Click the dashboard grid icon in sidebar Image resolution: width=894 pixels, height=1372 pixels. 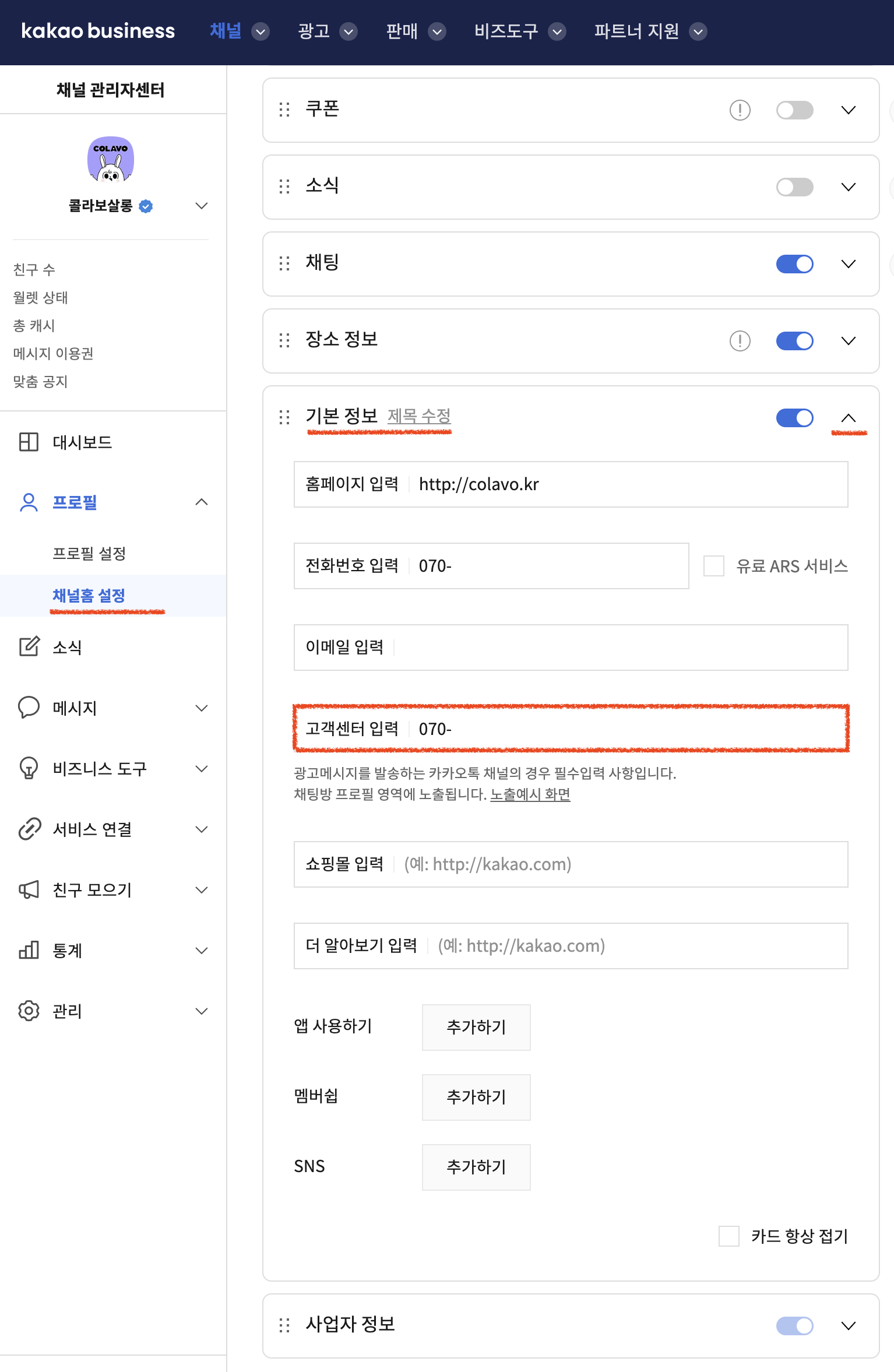[x=29, y=442]
